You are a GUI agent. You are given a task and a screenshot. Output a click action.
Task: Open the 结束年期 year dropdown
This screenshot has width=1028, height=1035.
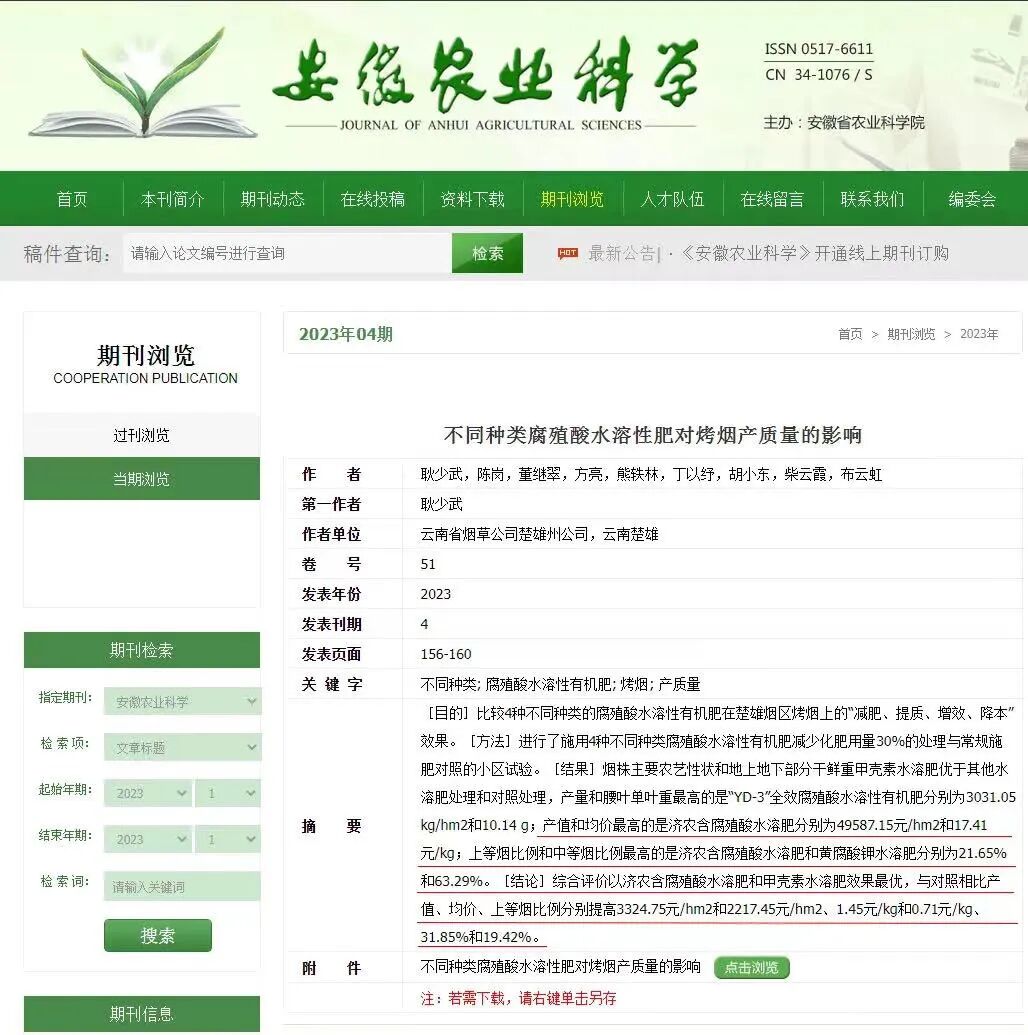tap(147, 839)
